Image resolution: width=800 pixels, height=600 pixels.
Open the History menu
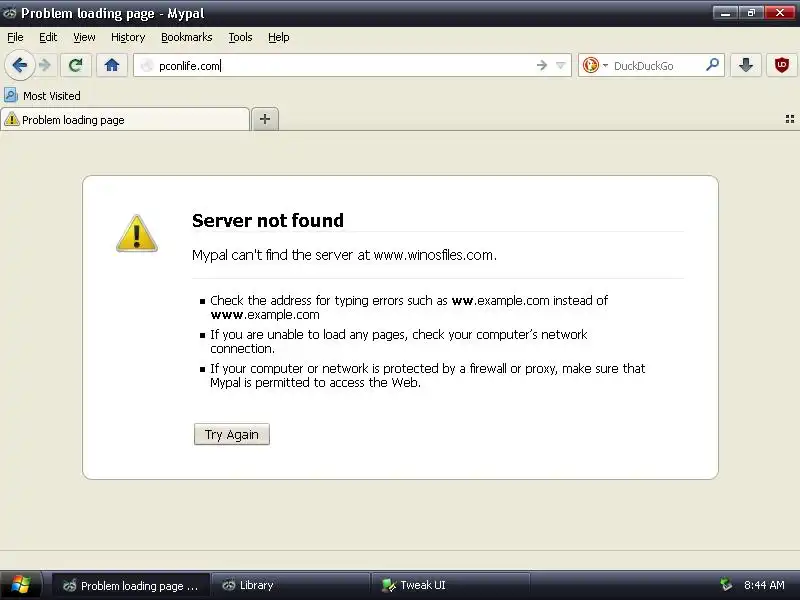pyautogui.click(x=128, y=37)
